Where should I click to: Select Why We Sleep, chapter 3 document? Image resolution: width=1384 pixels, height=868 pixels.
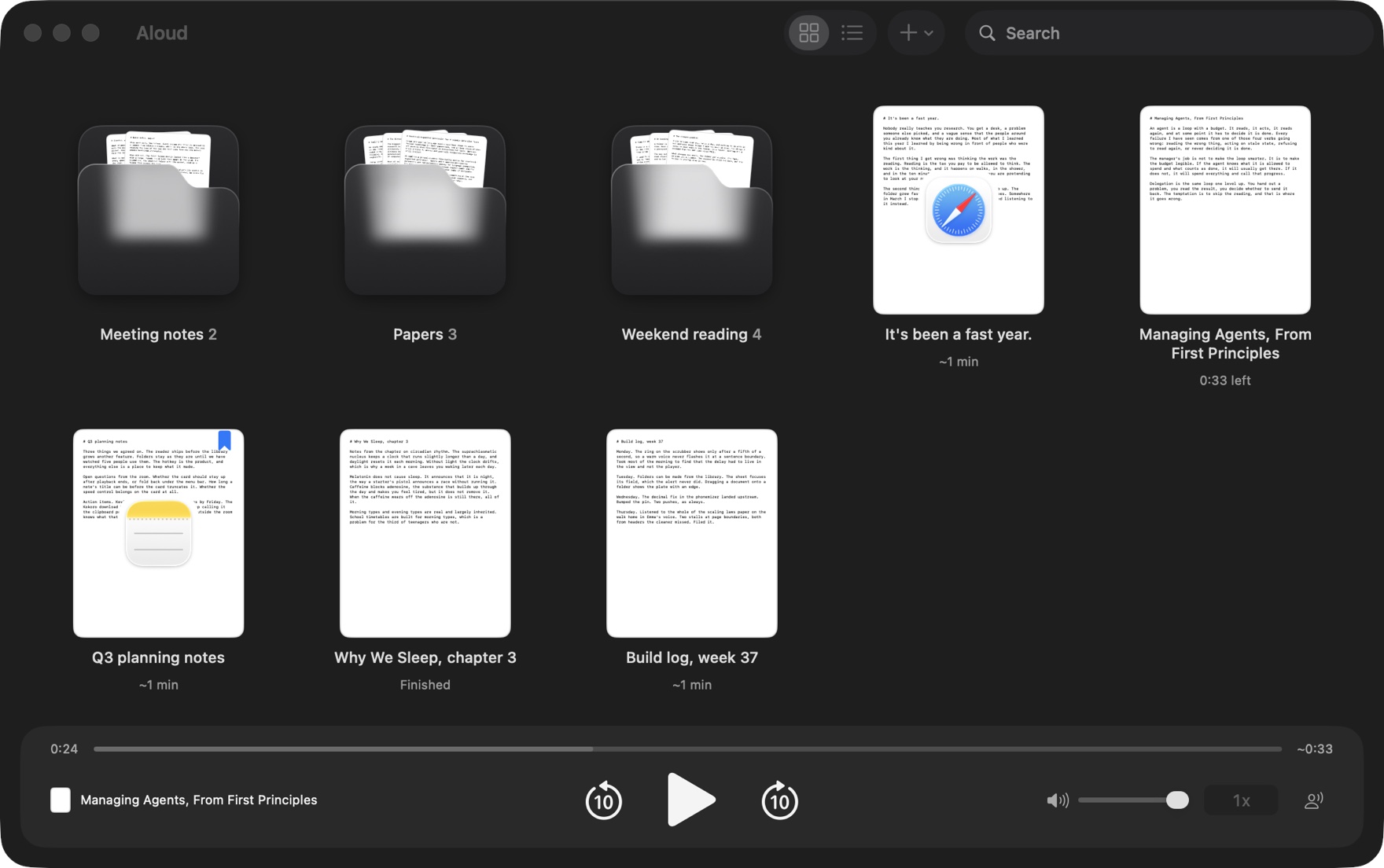(x=425, y=533)
